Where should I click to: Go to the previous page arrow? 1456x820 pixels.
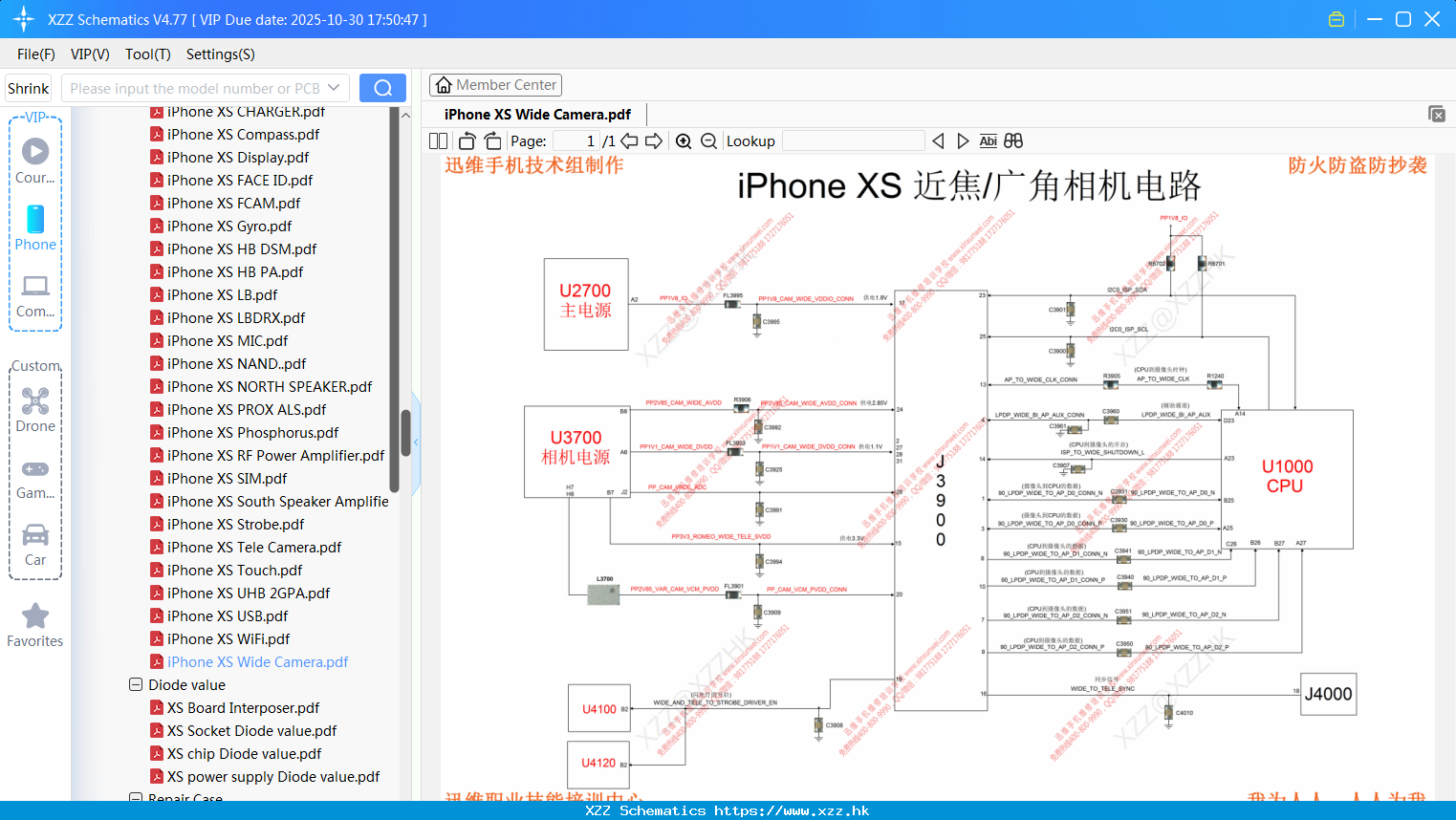[629, 140]
